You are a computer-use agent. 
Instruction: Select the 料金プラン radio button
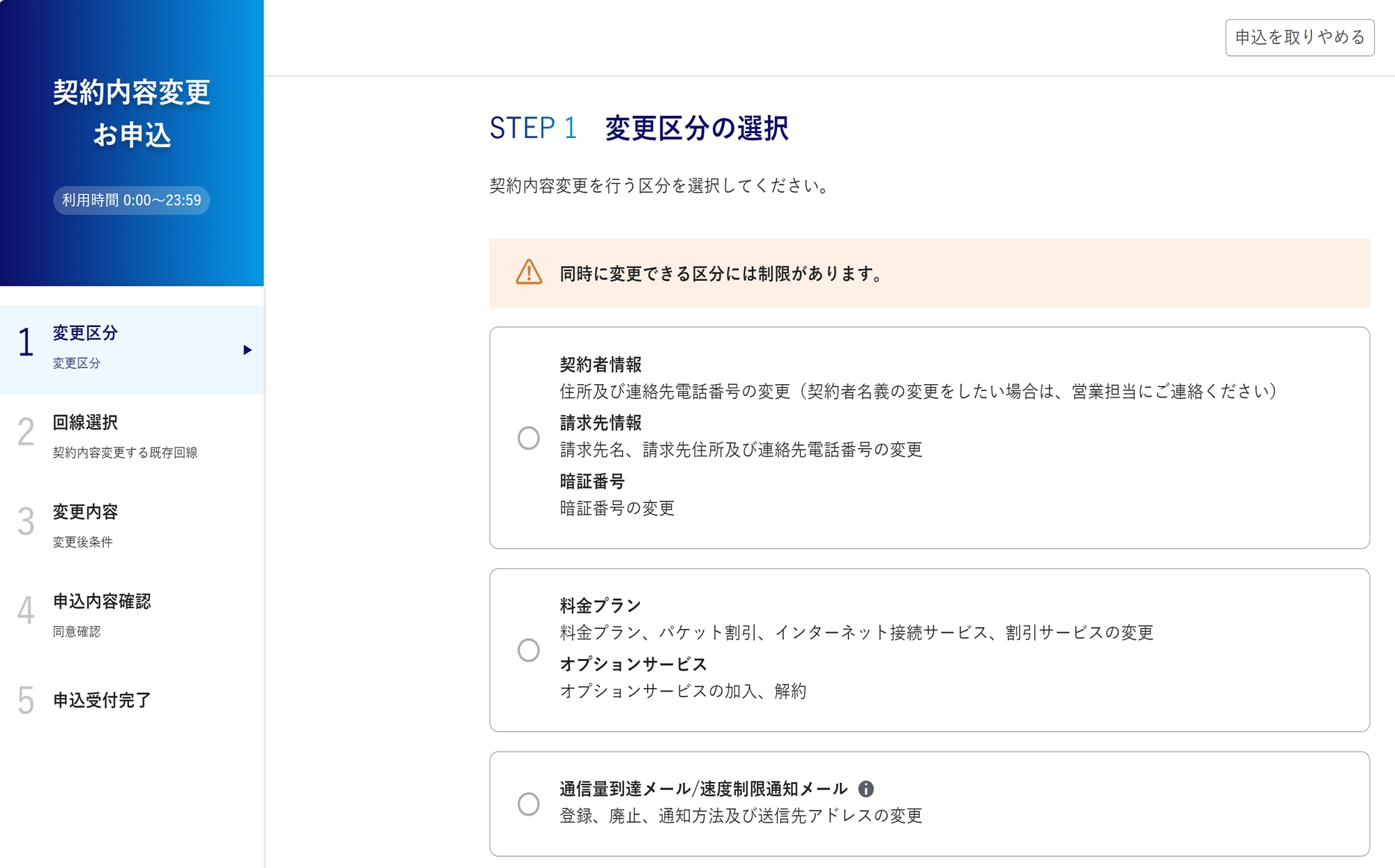pyautogui.click(x=529, y=650)
